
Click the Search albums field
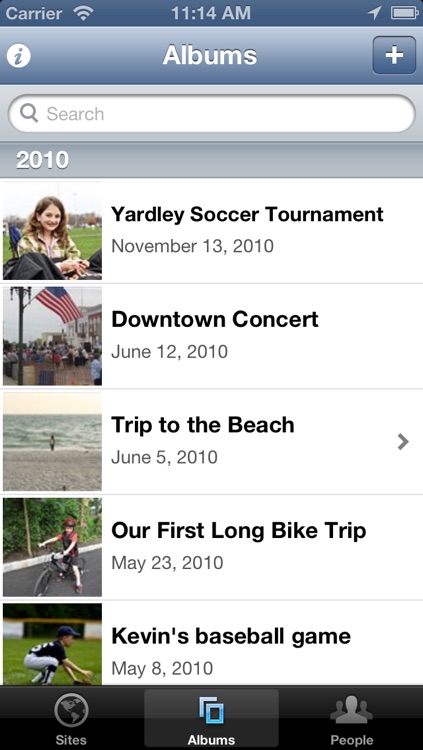click(x=212, y=113)
